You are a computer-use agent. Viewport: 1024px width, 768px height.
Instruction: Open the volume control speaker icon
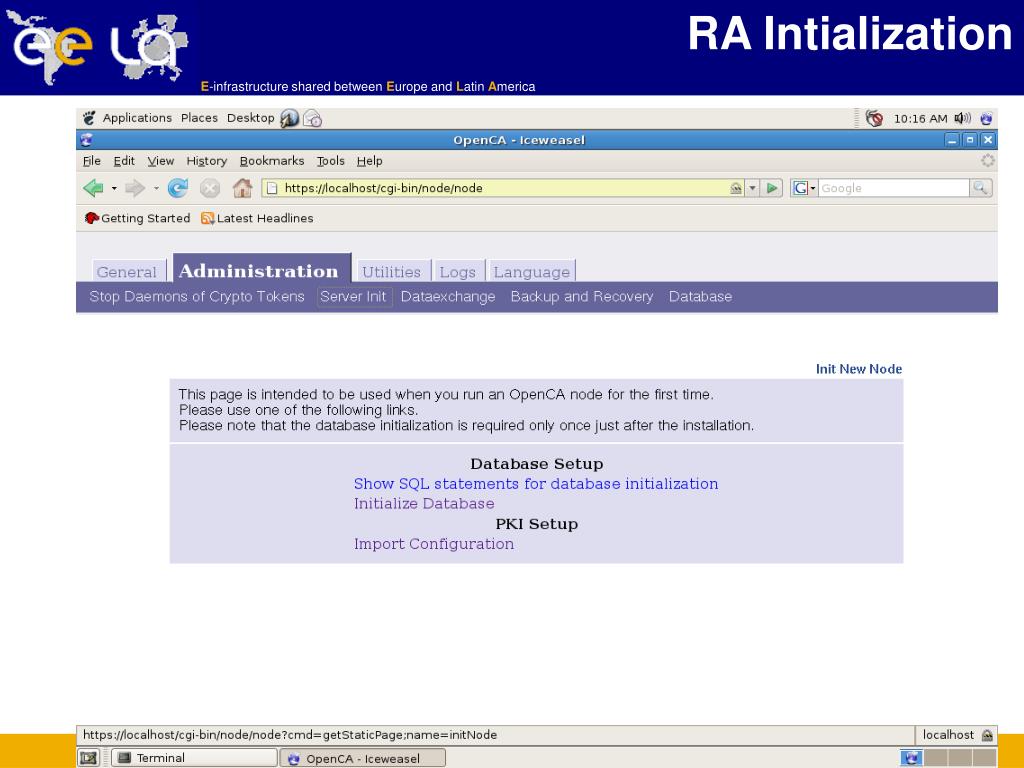(963, 118)
